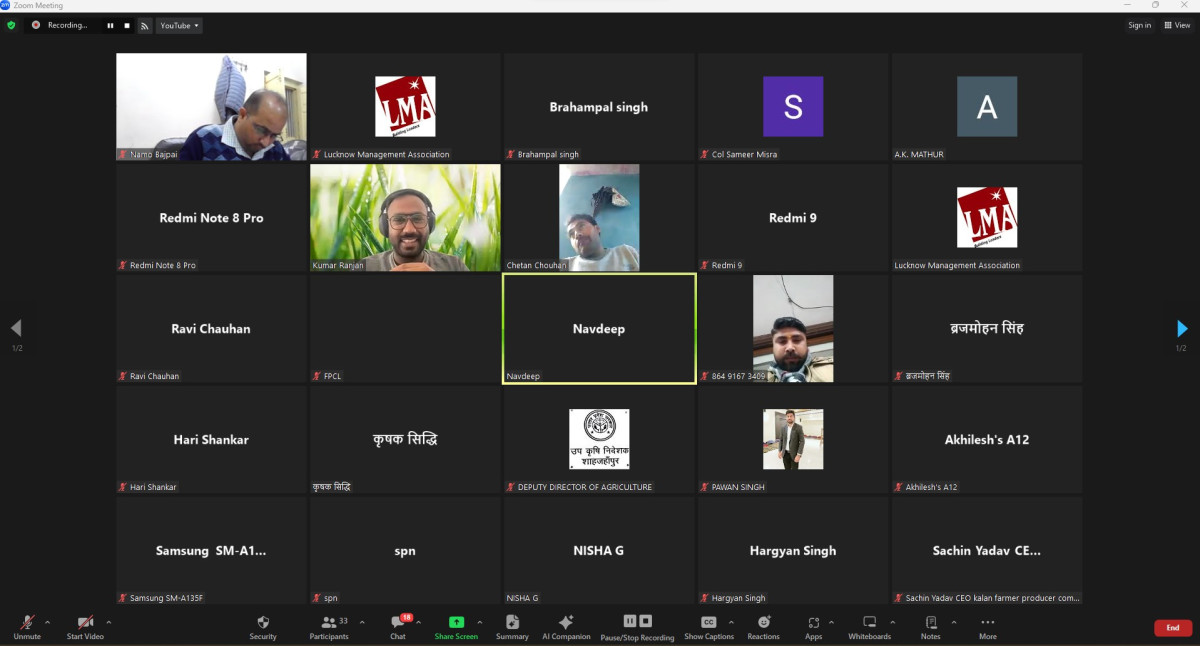
Task: Expand video options next to Start Video
Action: (109, 622)
